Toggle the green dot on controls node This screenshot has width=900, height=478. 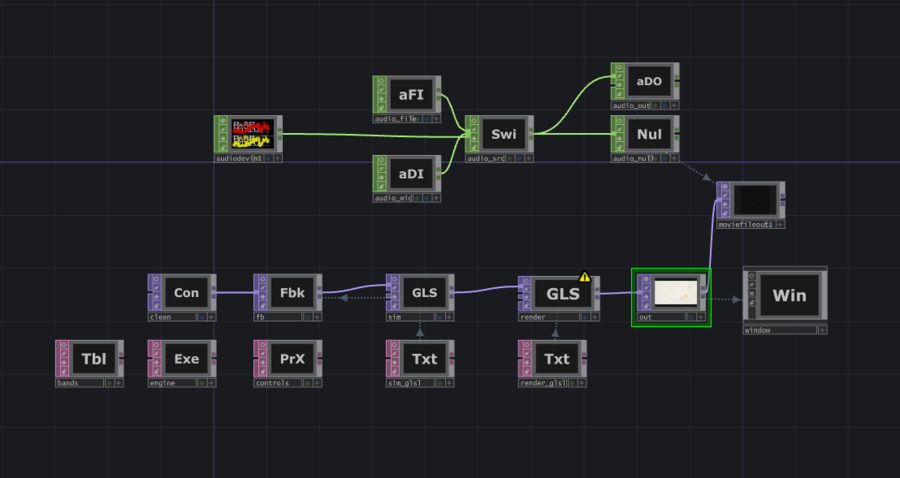[x=308, y=383]
